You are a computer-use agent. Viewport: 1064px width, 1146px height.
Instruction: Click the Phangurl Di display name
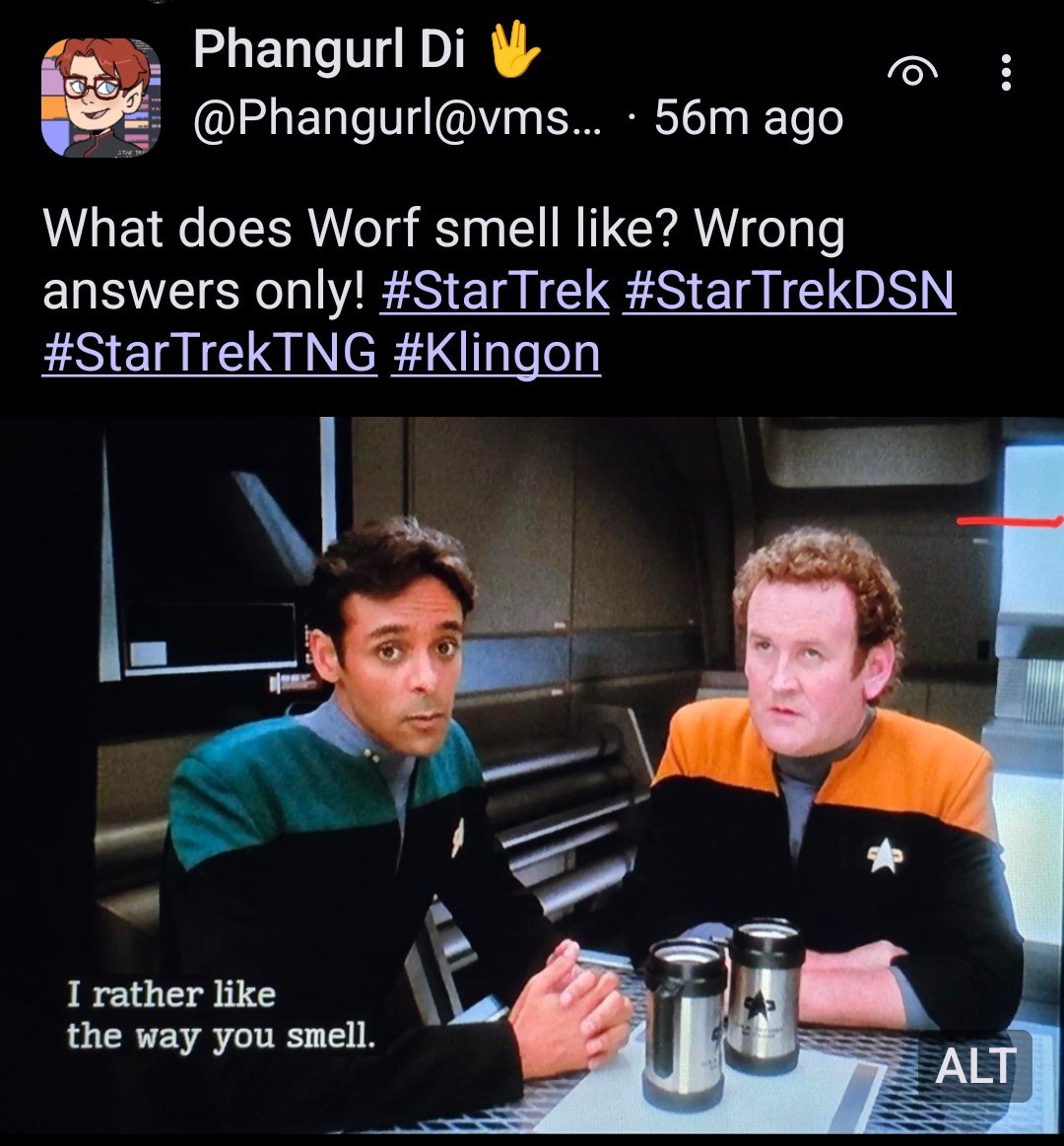click(330, 49)
